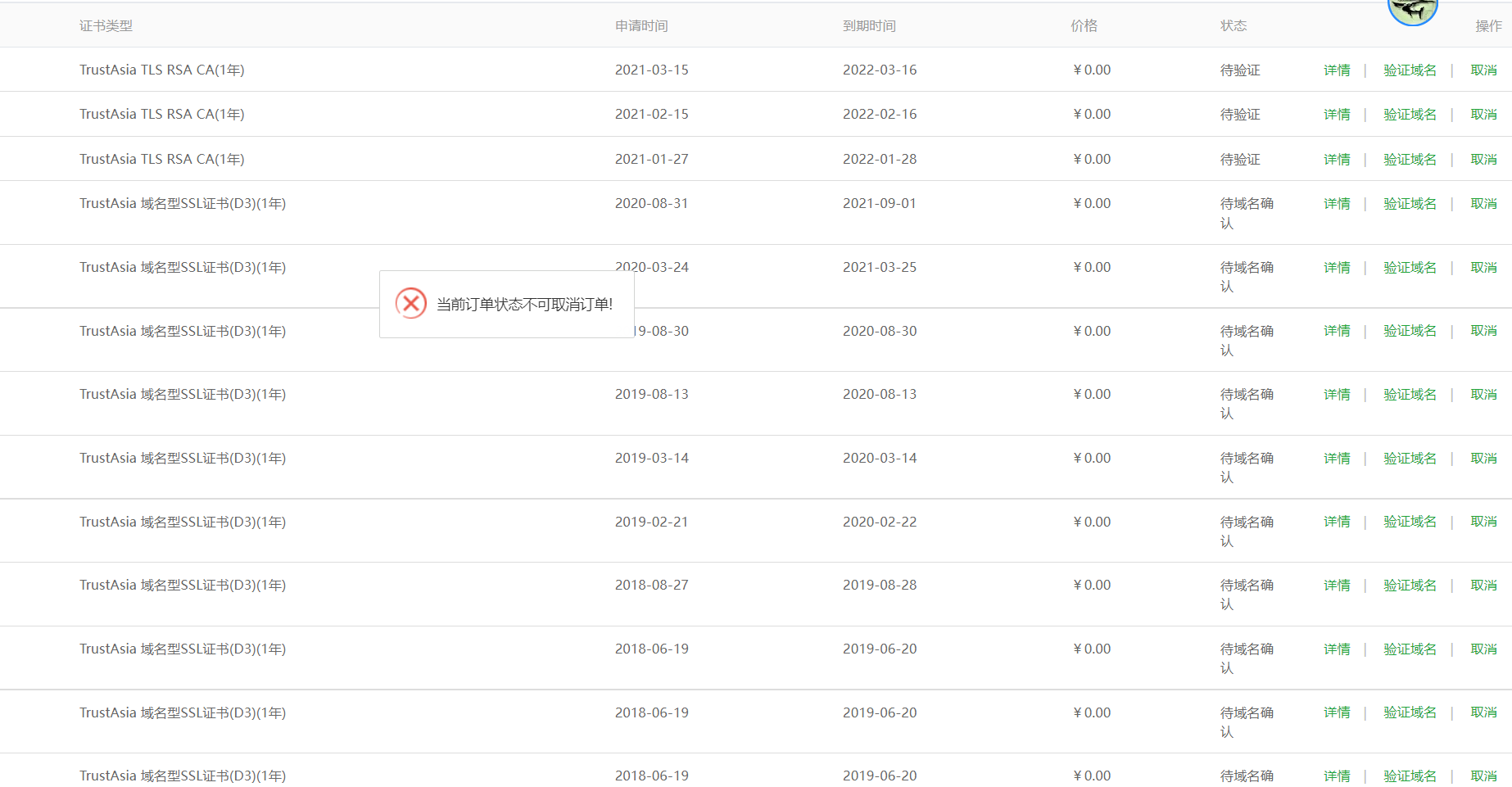1512x787 pixels.
Task: Click the 价格 column header
Action: click(1084, 26)
